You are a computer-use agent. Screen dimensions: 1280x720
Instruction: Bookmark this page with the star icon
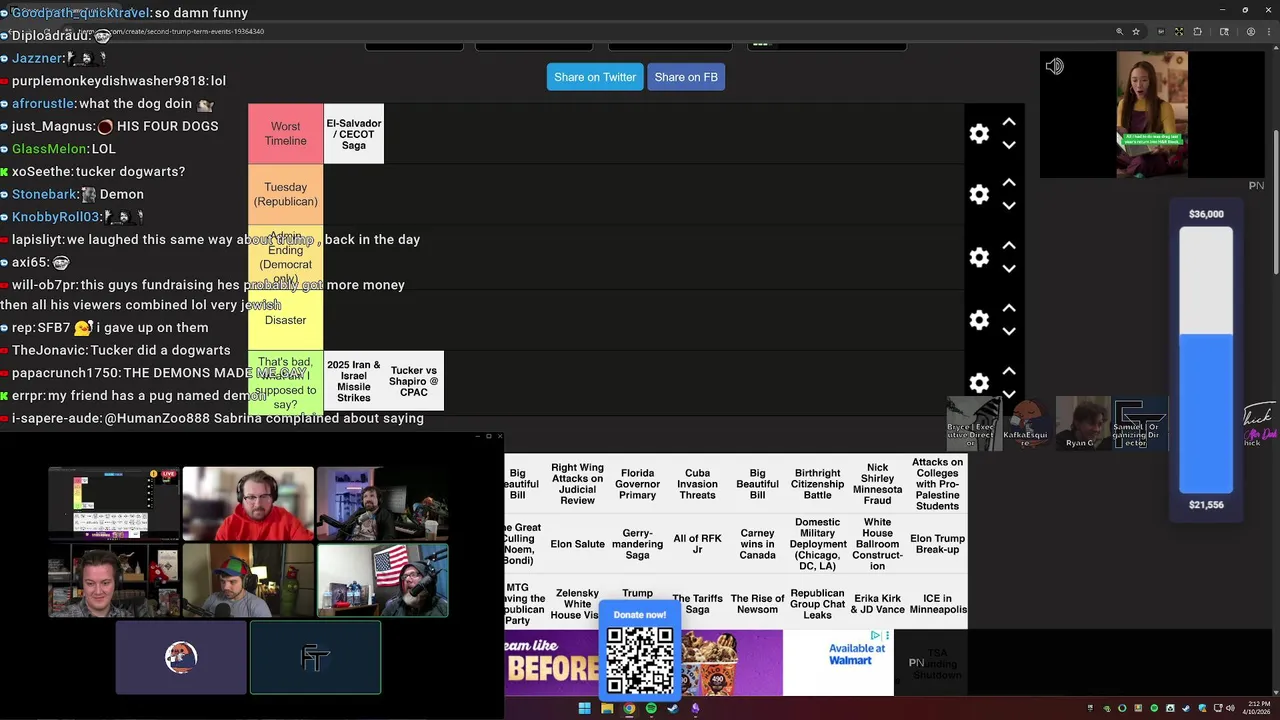[1136, 31]
